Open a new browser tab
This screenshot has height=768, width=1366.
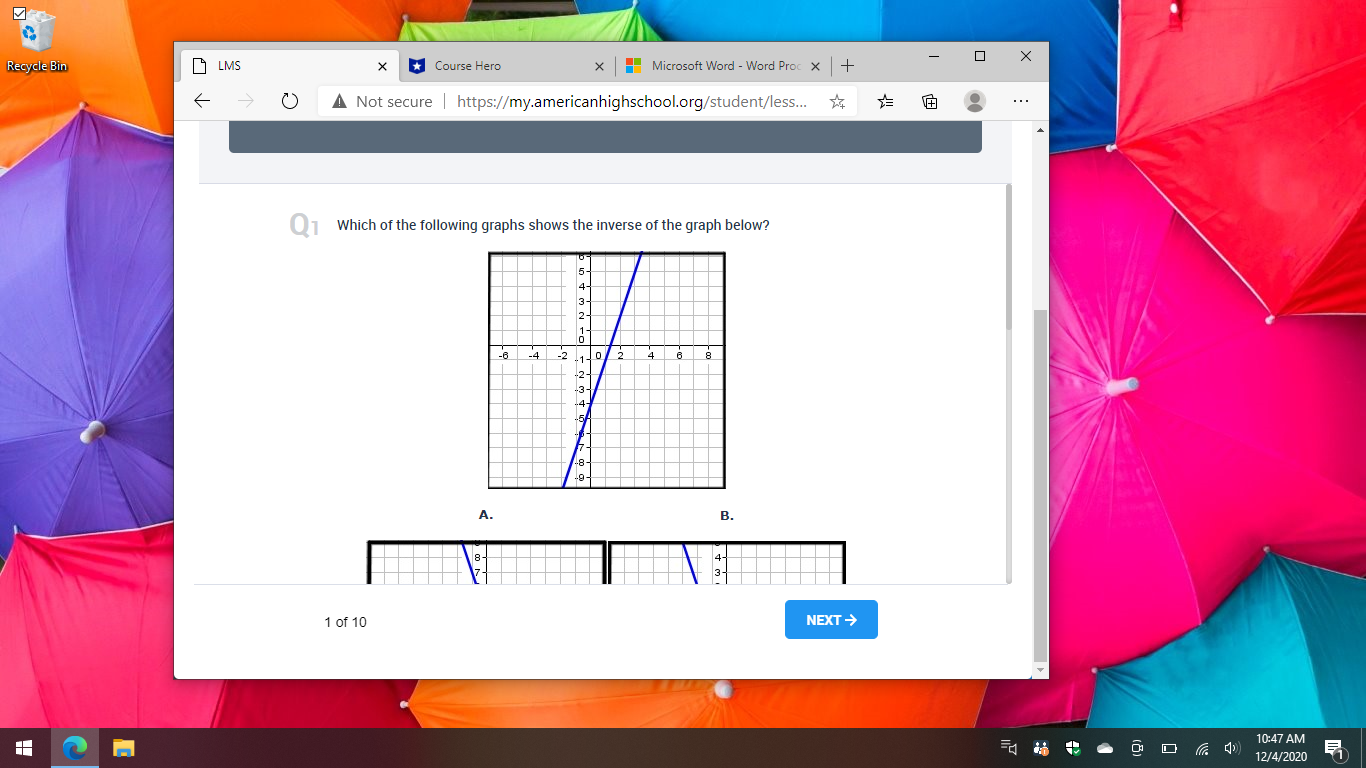tap(847, 66)
